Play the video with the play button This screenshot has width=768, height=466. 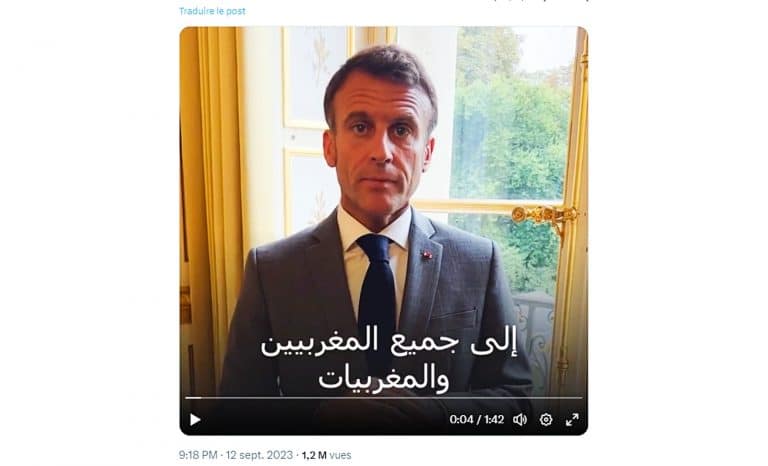point(195,420)
